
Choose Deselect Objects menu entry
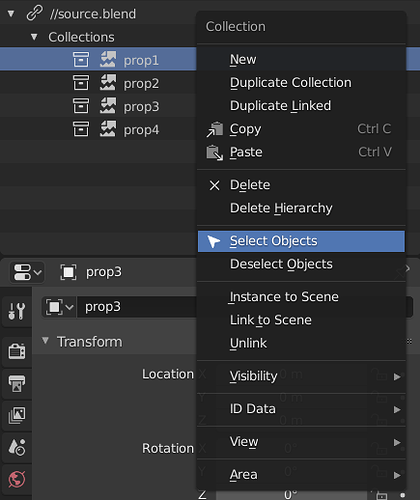[301, 264]
